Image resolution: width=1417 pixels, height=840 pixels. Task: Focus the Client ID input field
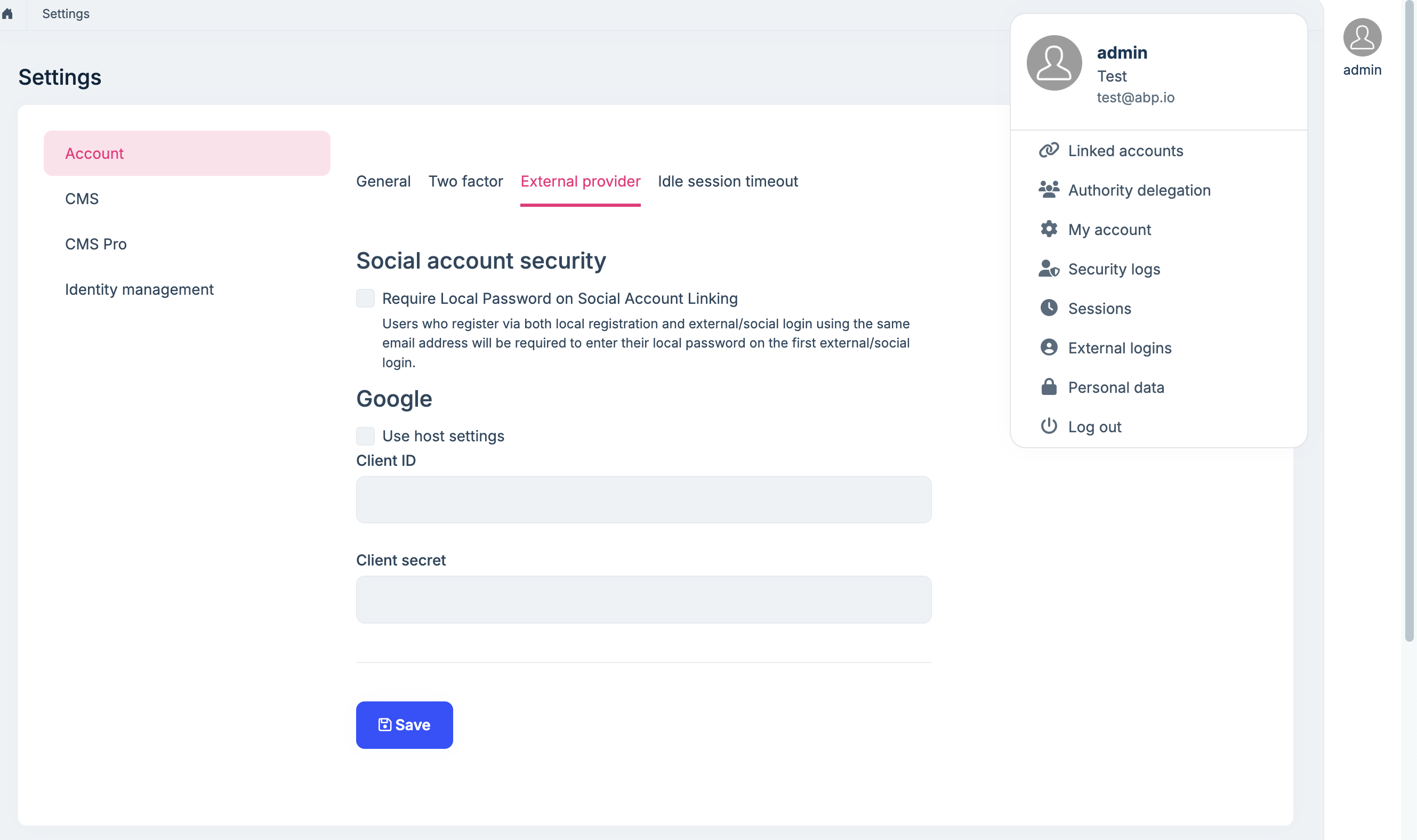pyautogui.click(x=643, y=500)
